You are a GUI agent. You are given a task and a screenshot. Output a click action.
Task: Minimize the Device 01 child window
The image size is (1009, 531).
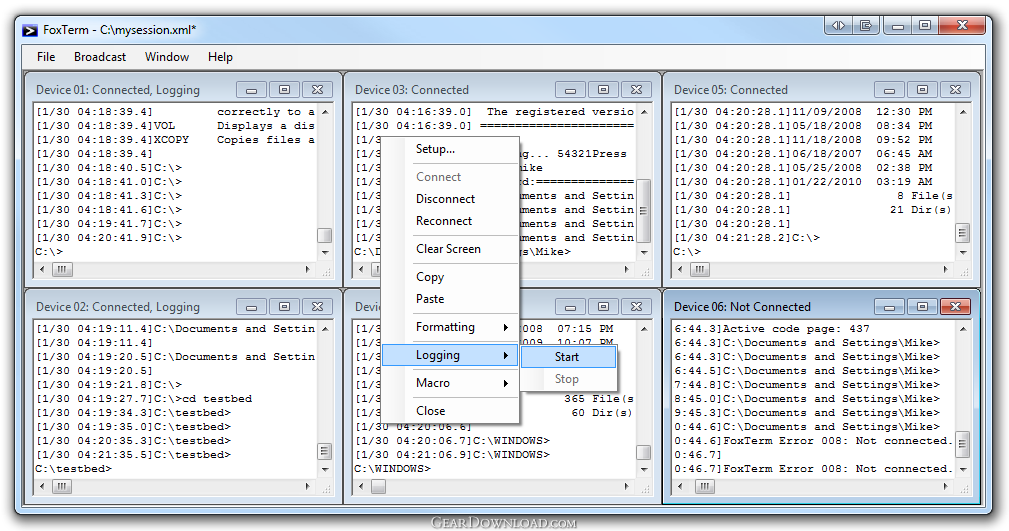click(252, 90)
